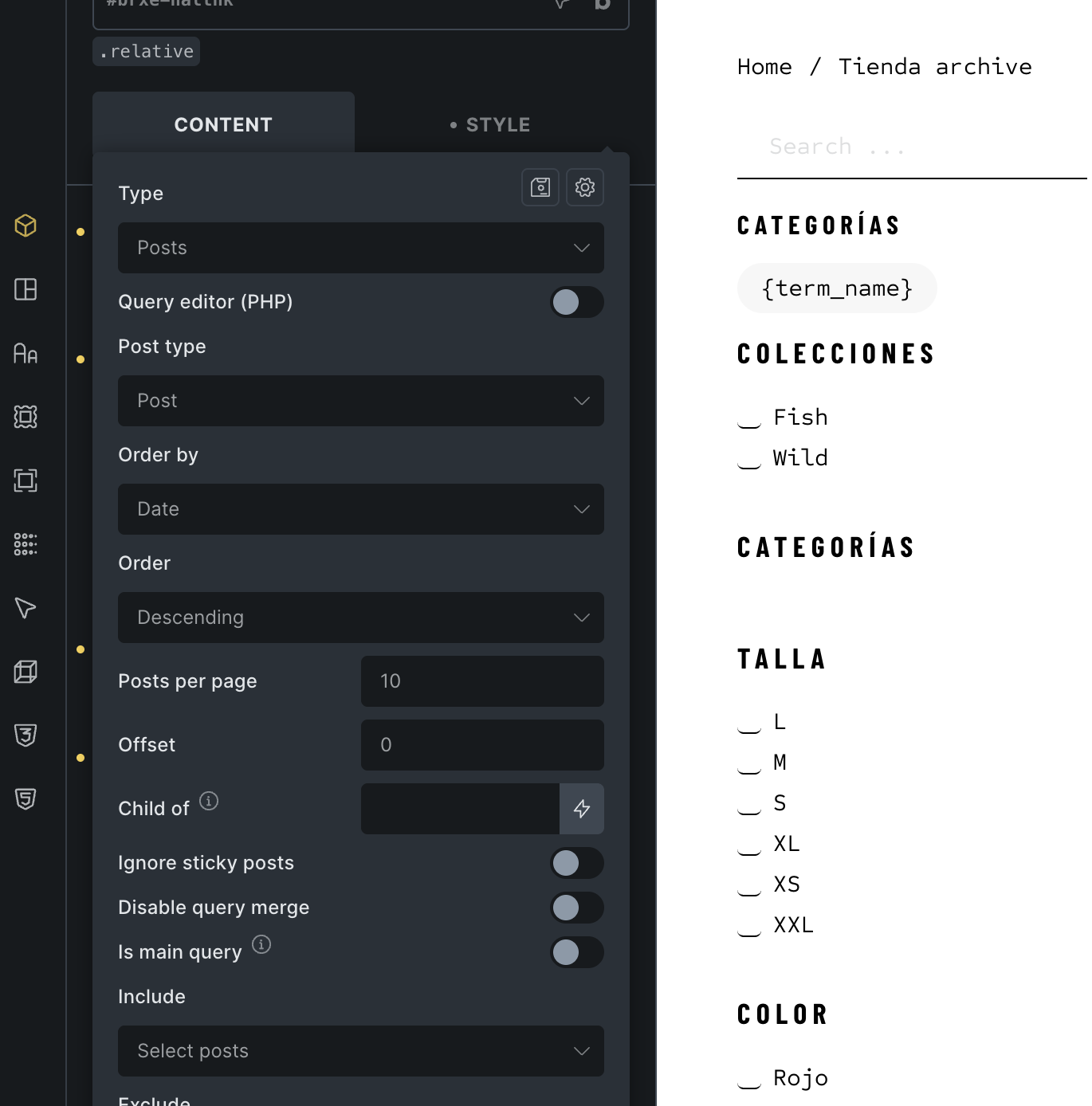
Task: Click the cube icon in left sidebar
Action: 26,226
